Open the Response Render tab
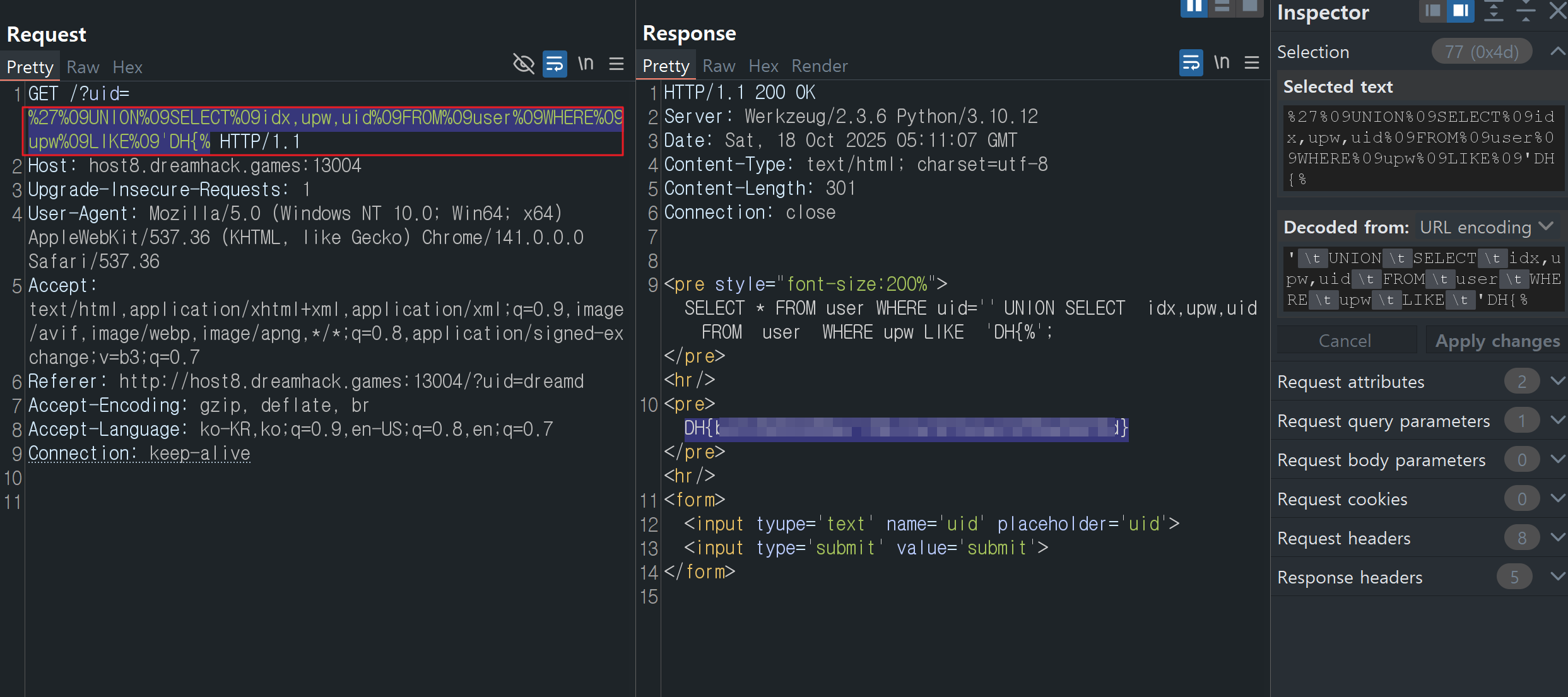Image resolution: width=1568 pixels, height=697 pixels. click(x=819, y=66)
